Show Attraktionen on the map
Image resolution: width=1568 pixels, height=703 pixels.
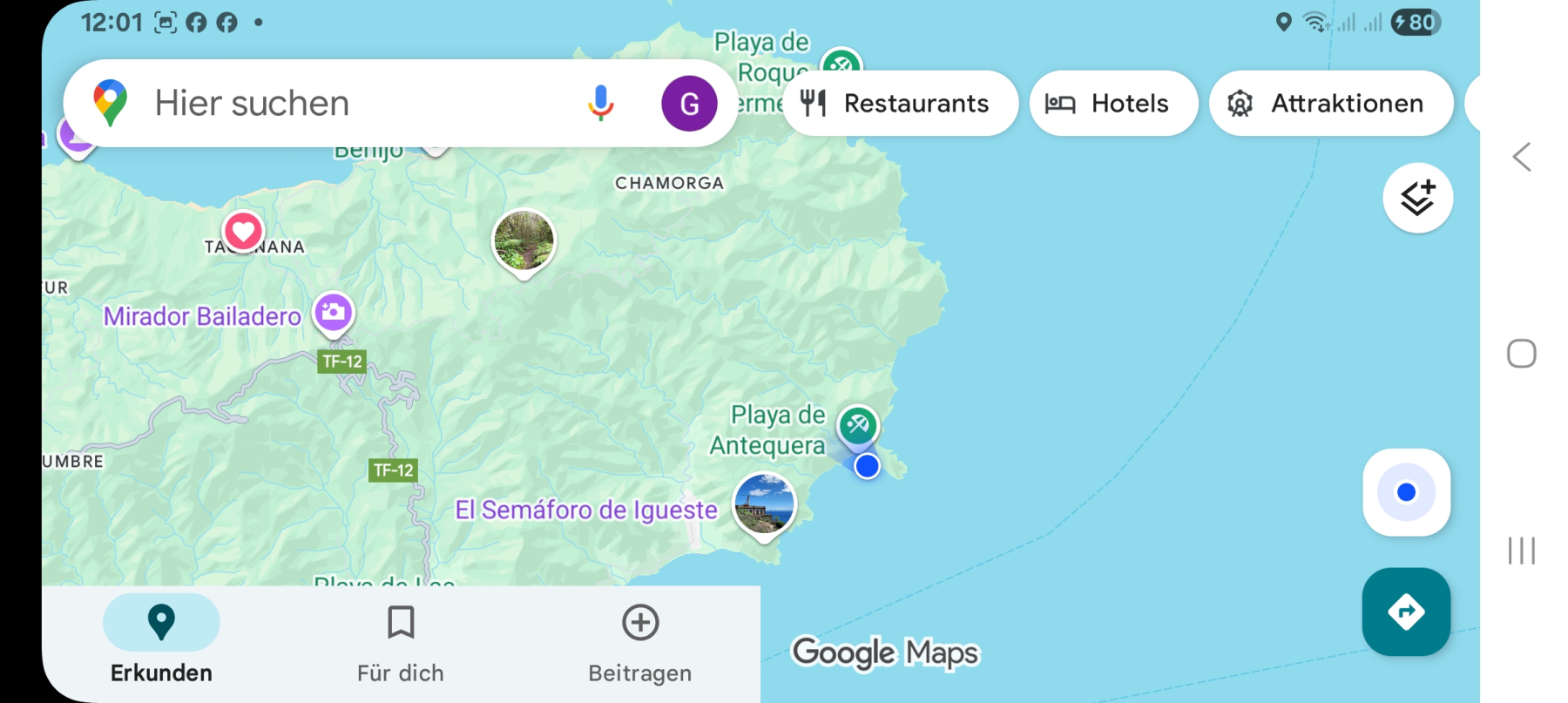(x=1331, y=103)
